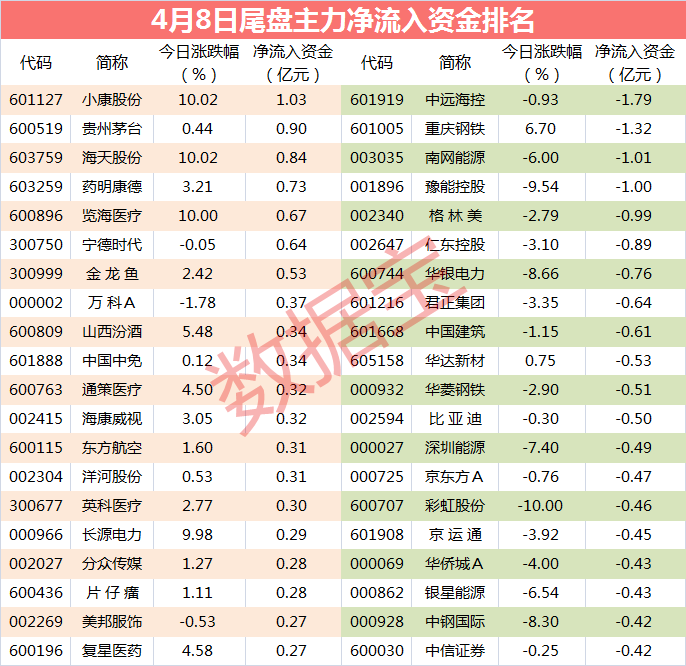Select stock name 海天股份
The width and height of the screenshot is (686, 666).
pyautogui.click(x=112, y=158)
